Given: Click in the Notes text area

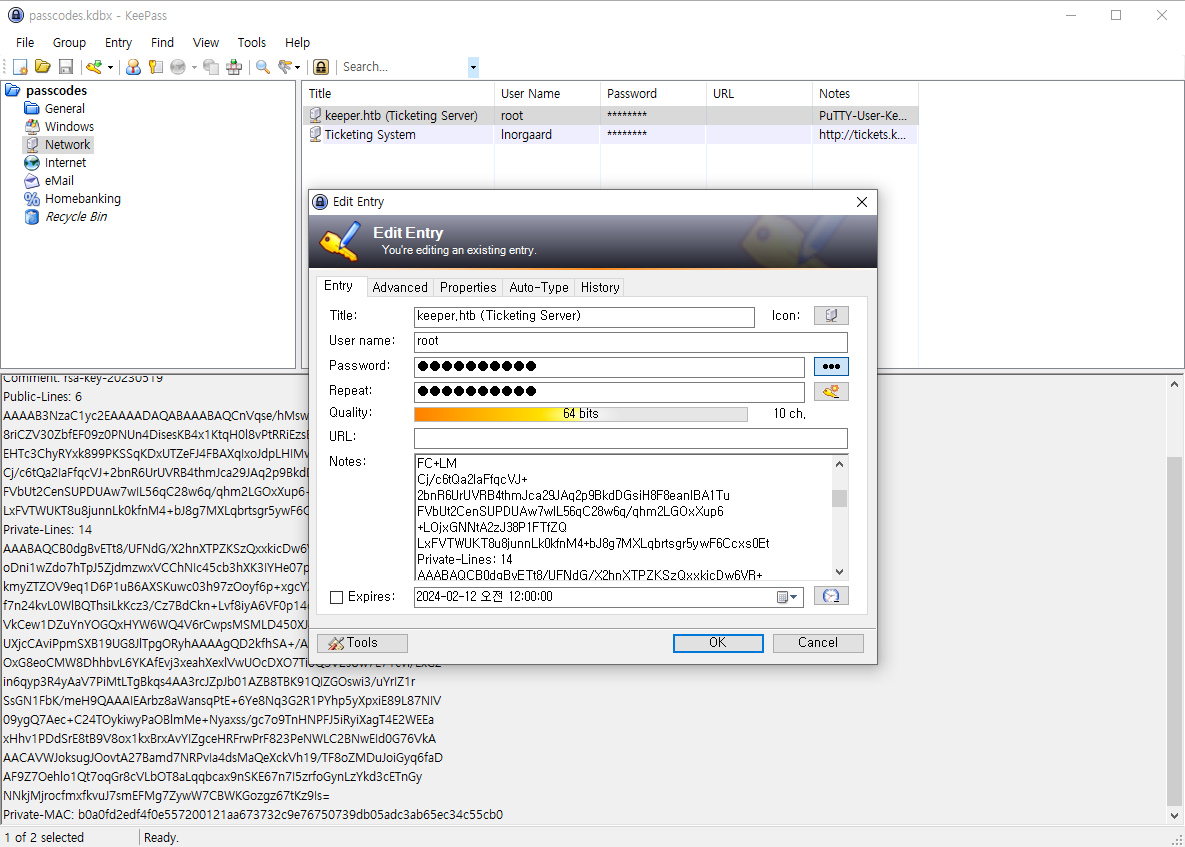Looking at the screenshot, I should click(x=623, y=518).
